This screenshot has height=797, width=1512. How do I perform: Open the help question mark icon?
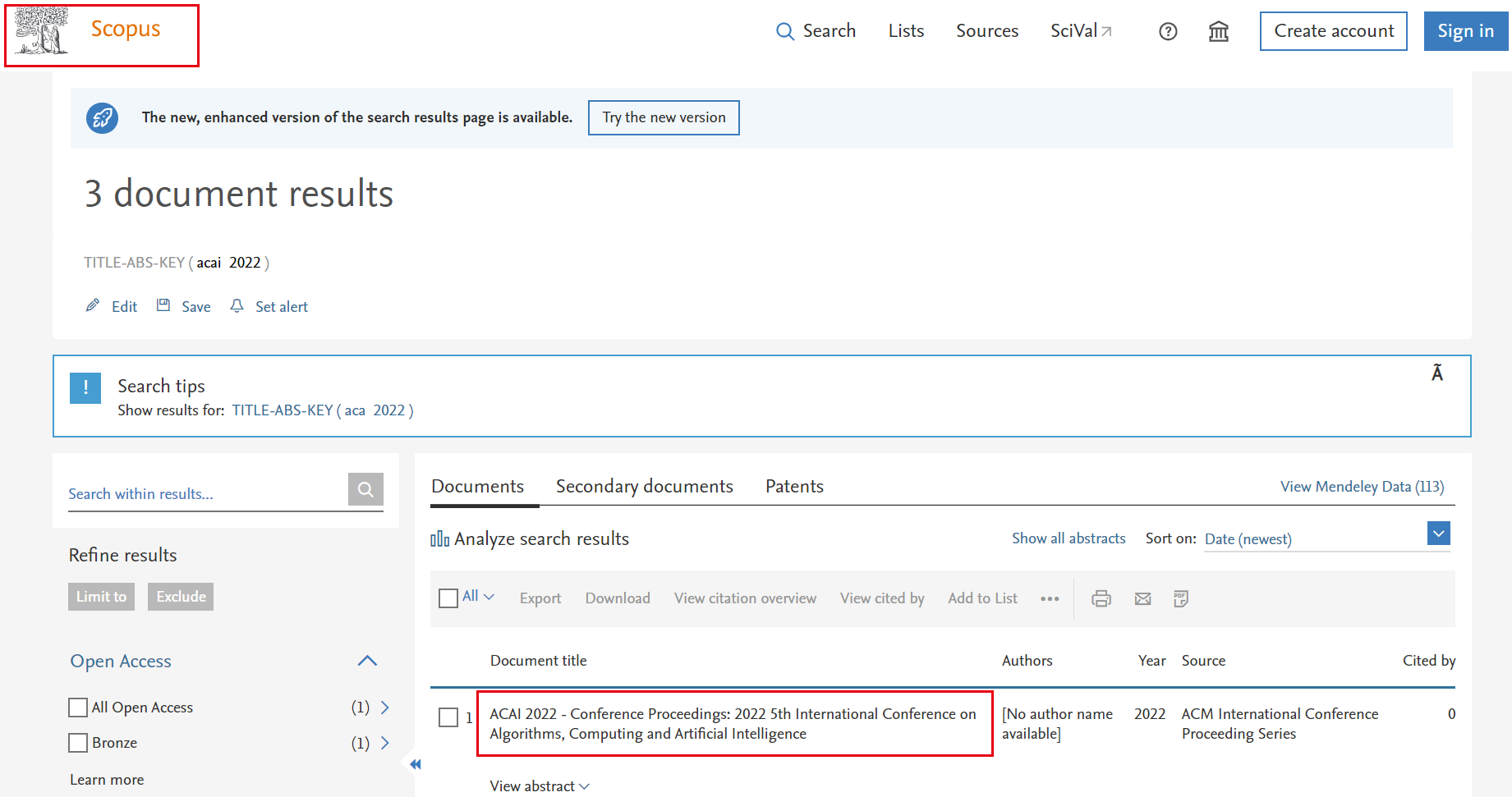[x=1168, y=31]
